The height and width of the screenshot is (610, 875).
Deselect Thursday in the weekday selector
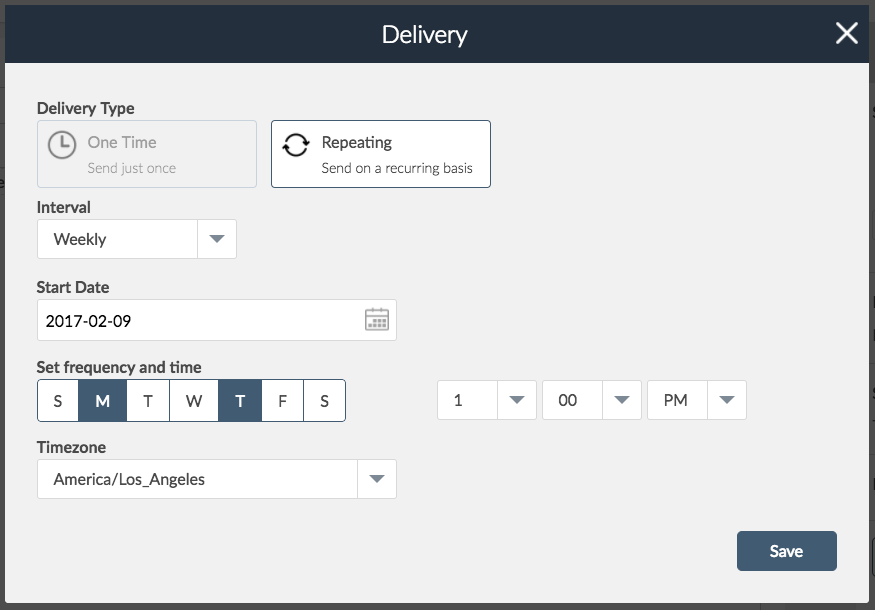pos(240,401)
